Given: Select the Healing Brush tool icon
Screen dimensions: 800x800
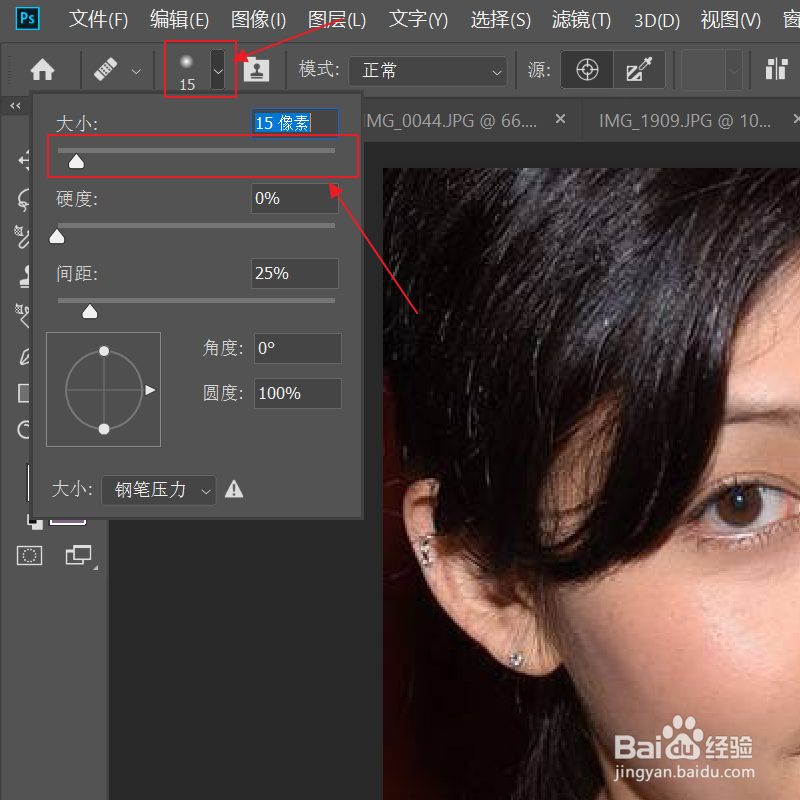Looking at the screenshot, I should click(106, 69).
